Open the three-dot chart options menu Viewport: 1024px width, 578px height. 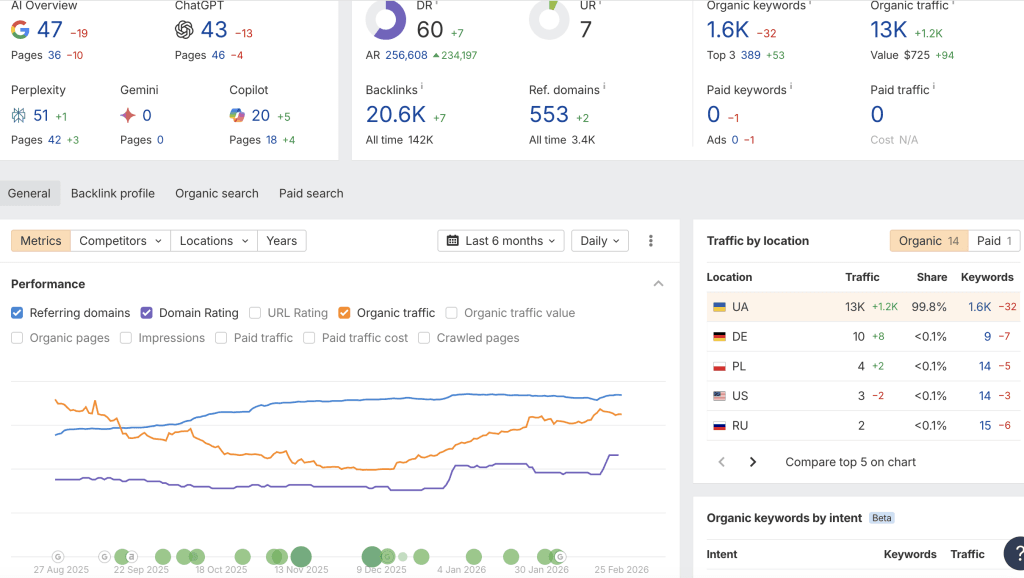pos(650,241)
